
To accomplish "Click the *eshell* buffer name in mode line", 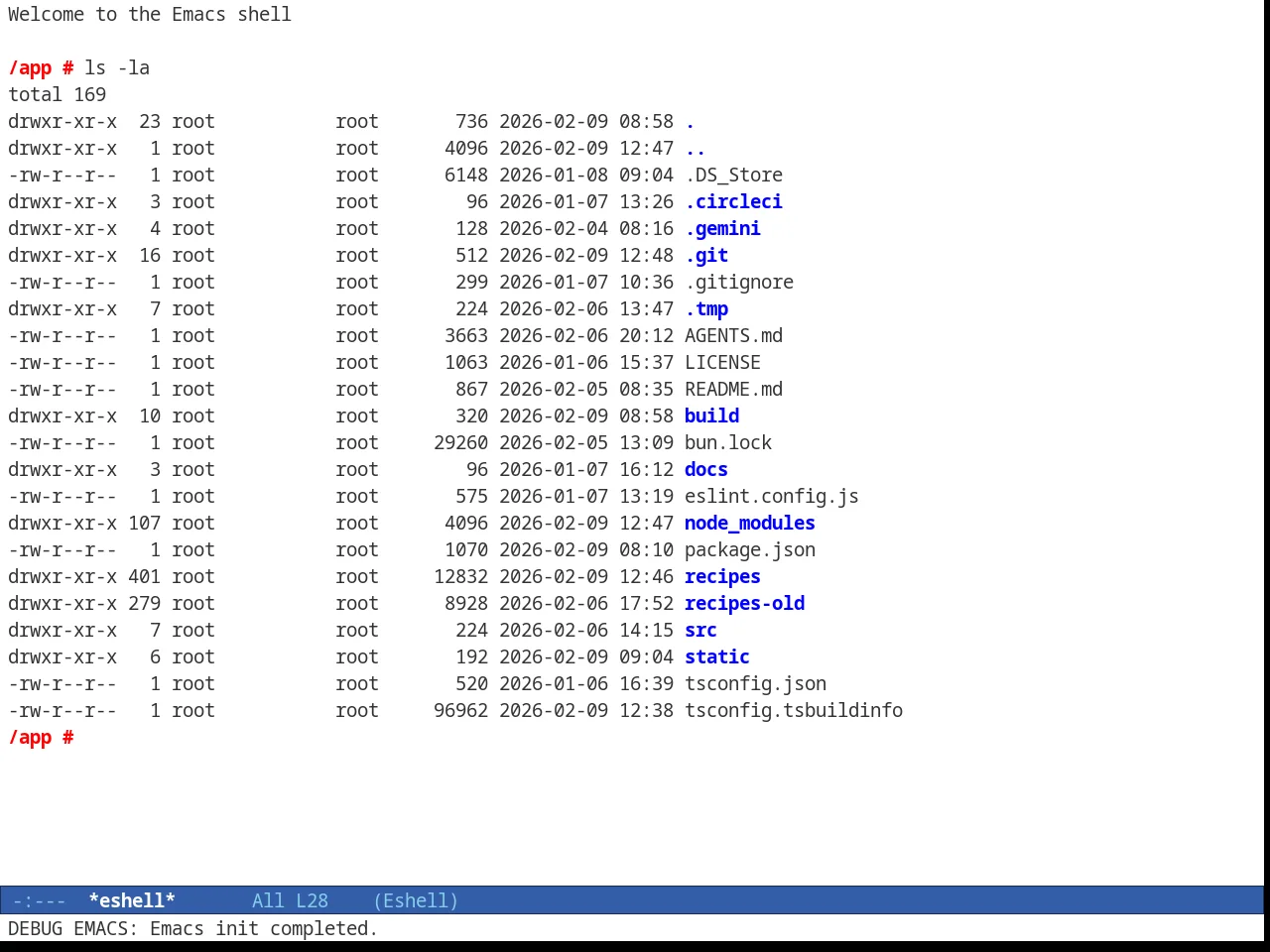I will [x=132, y=900].
